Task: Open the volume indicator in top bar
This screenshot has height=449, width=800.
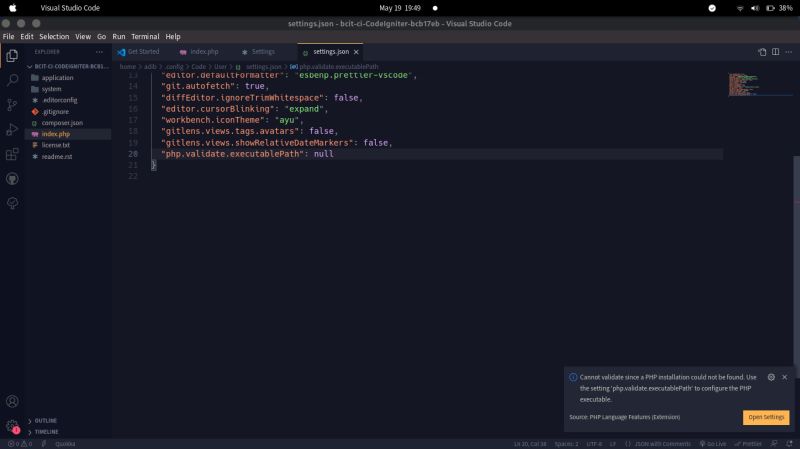Action: click(x=755, y=8)
